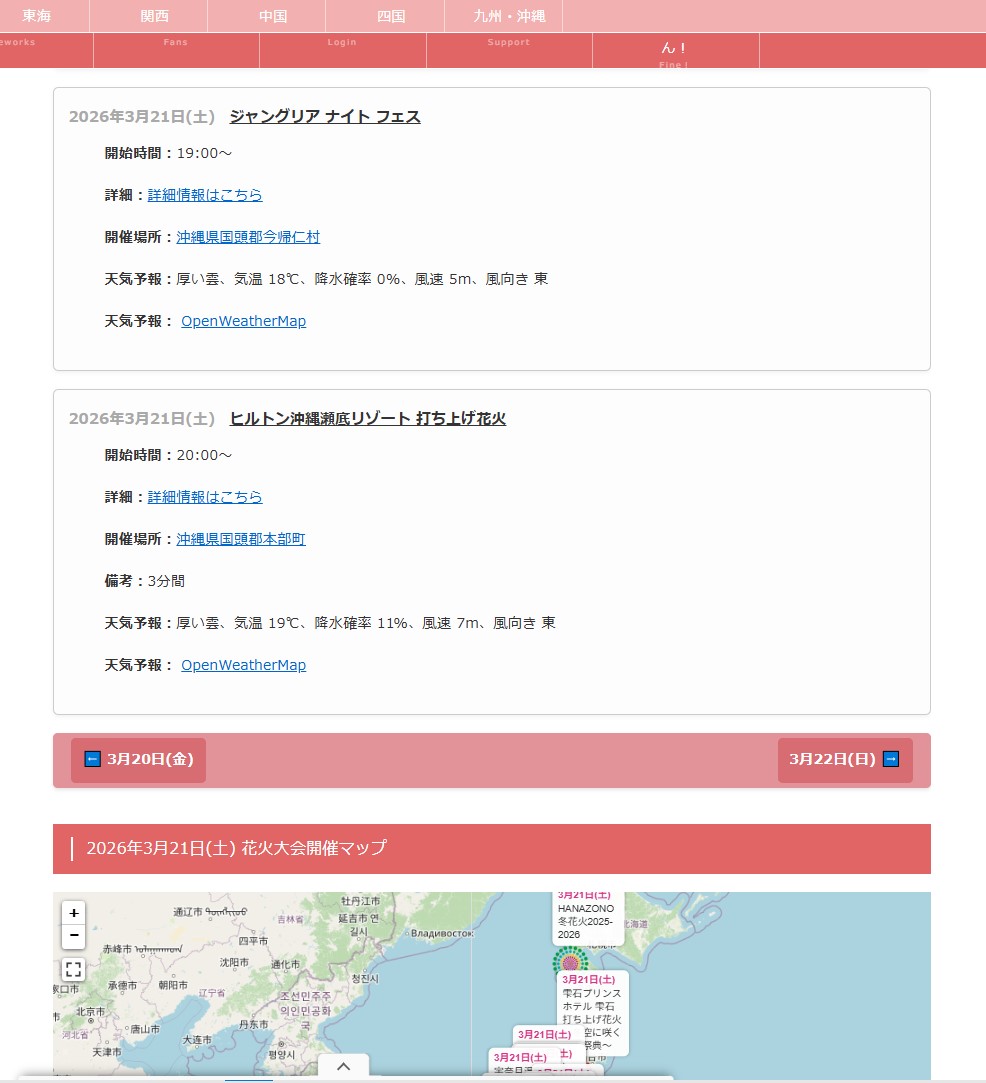The height and width of the screenshot is (1083, 986).
Task: Select the Fine! menu item
Action: tap(675, 50)
